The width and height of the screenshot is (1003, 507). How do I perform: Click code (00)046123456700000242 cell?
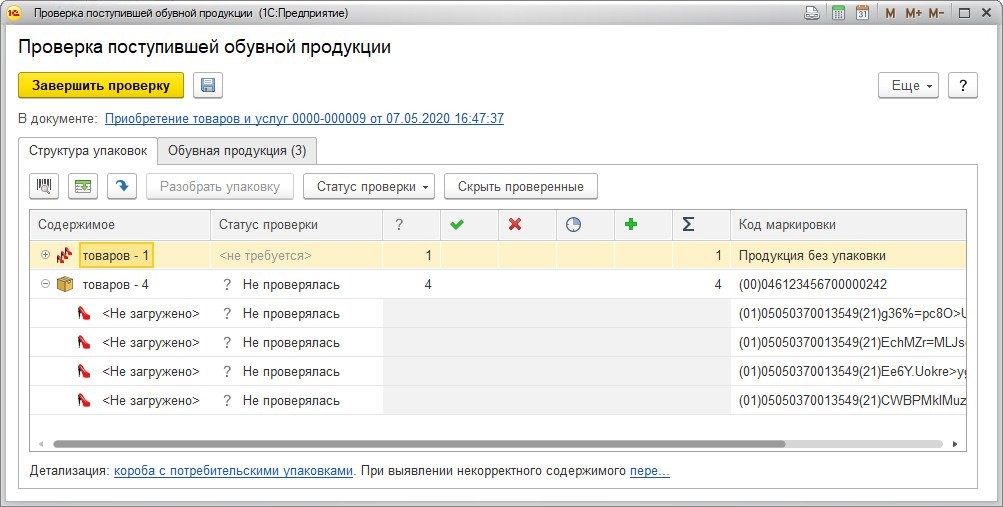(x=848, y=285)
